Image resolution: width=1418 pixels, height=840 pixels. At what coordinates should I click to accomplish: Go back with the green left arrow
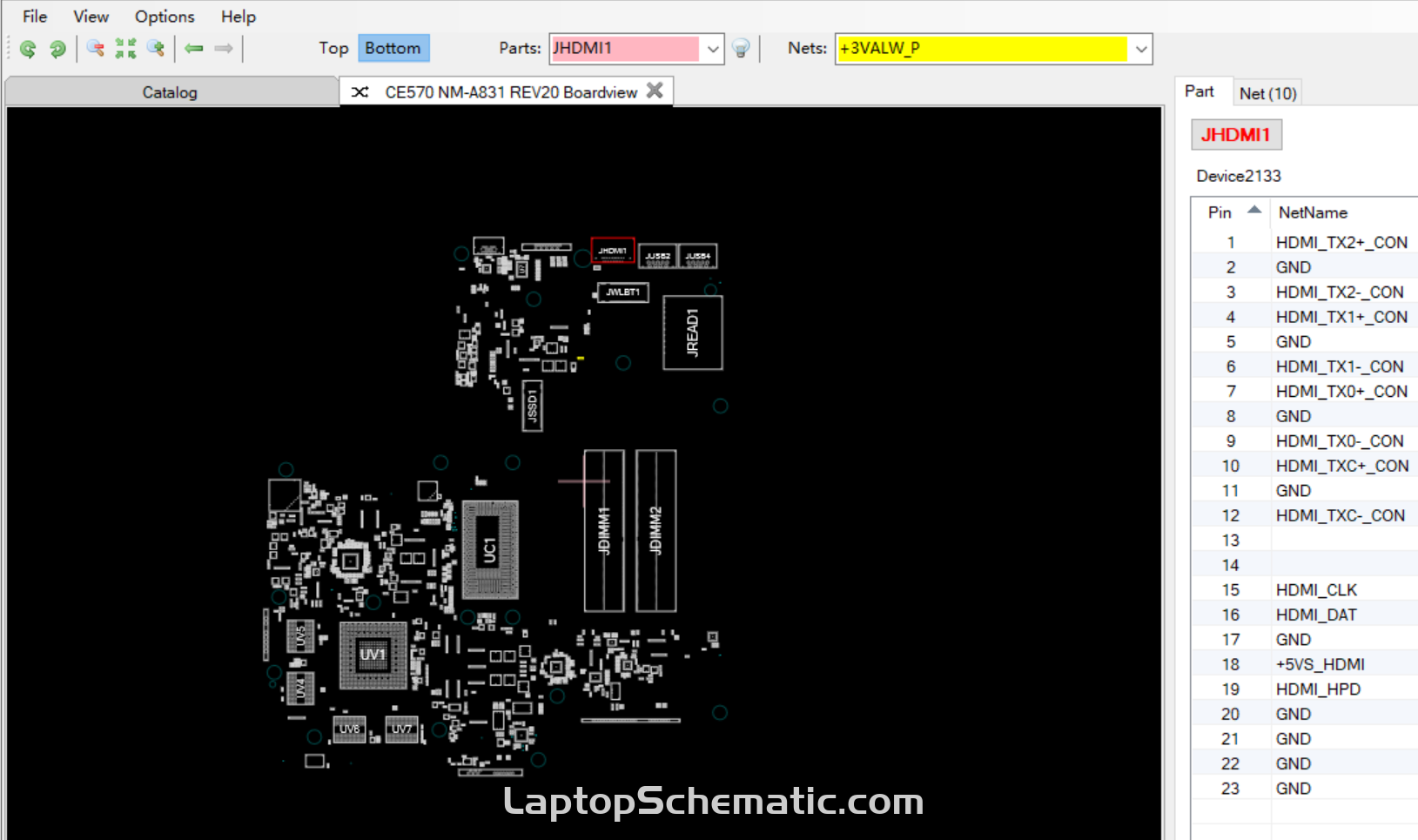click(x=194, y=49)
